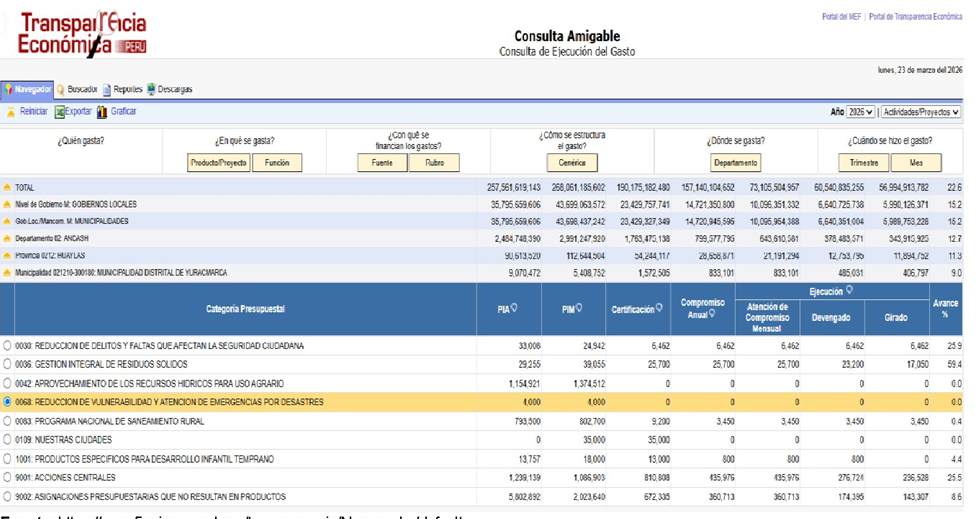The height and width of the screenshot is (519, 977).
Task: Click the Graficar chart icon
Action: [102, 112]
